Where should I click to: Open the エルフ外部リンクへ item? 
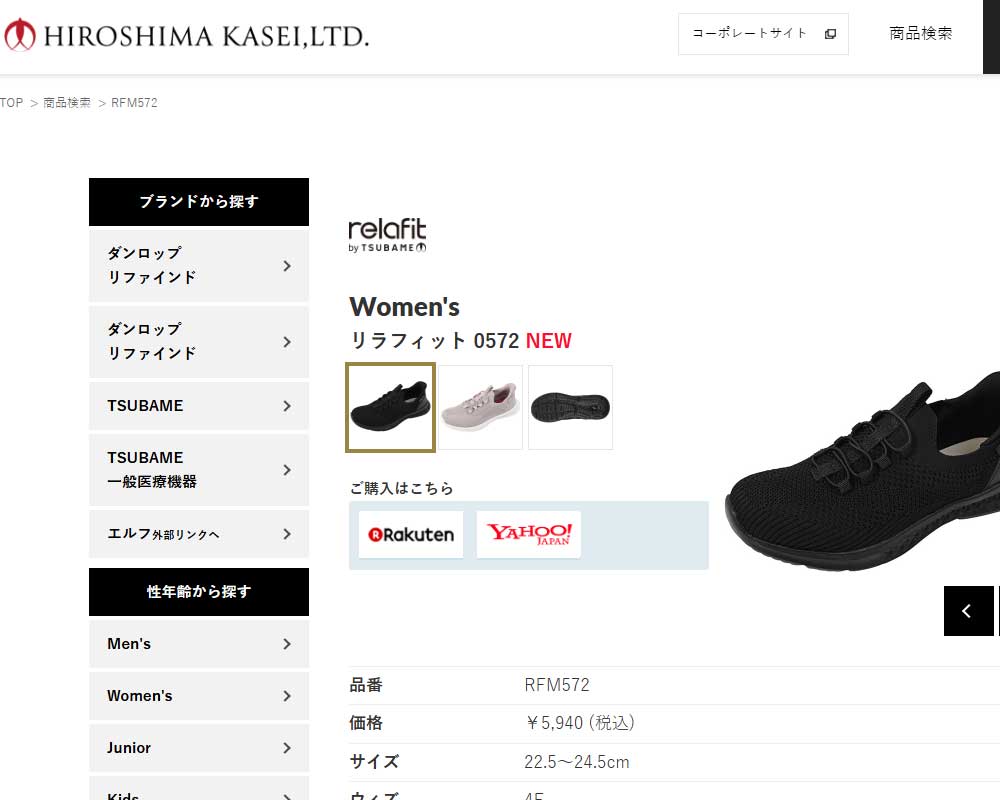199,534
